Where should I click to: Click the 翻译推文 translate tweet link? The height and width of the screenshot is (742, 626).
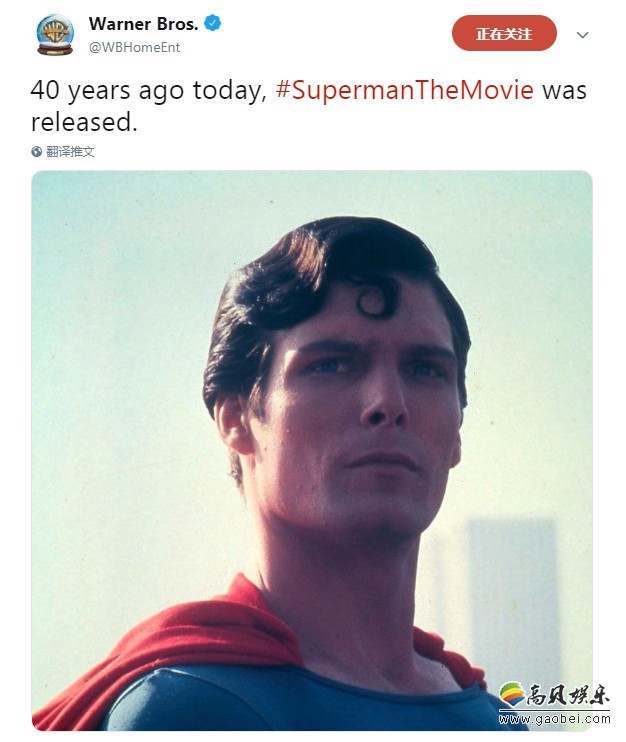pos(71,151)
